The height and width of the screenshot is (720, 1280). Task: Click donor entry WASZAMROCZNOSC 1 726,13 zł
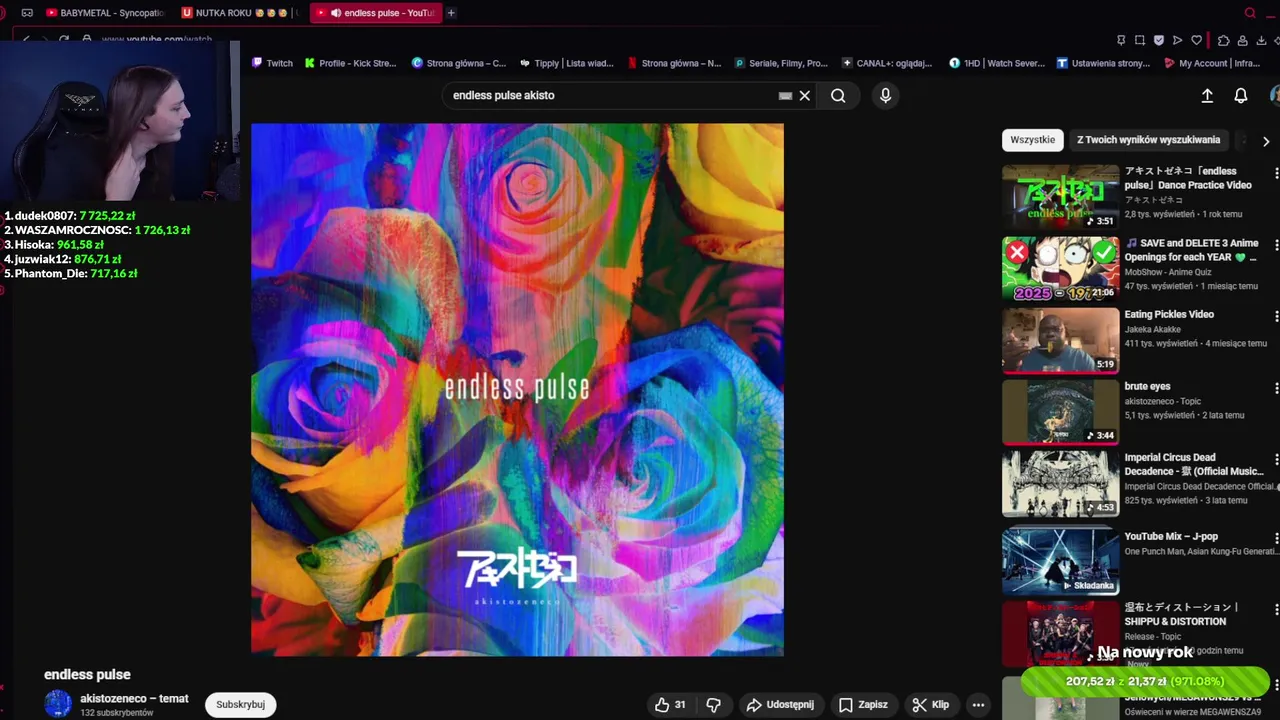point(97,230)
